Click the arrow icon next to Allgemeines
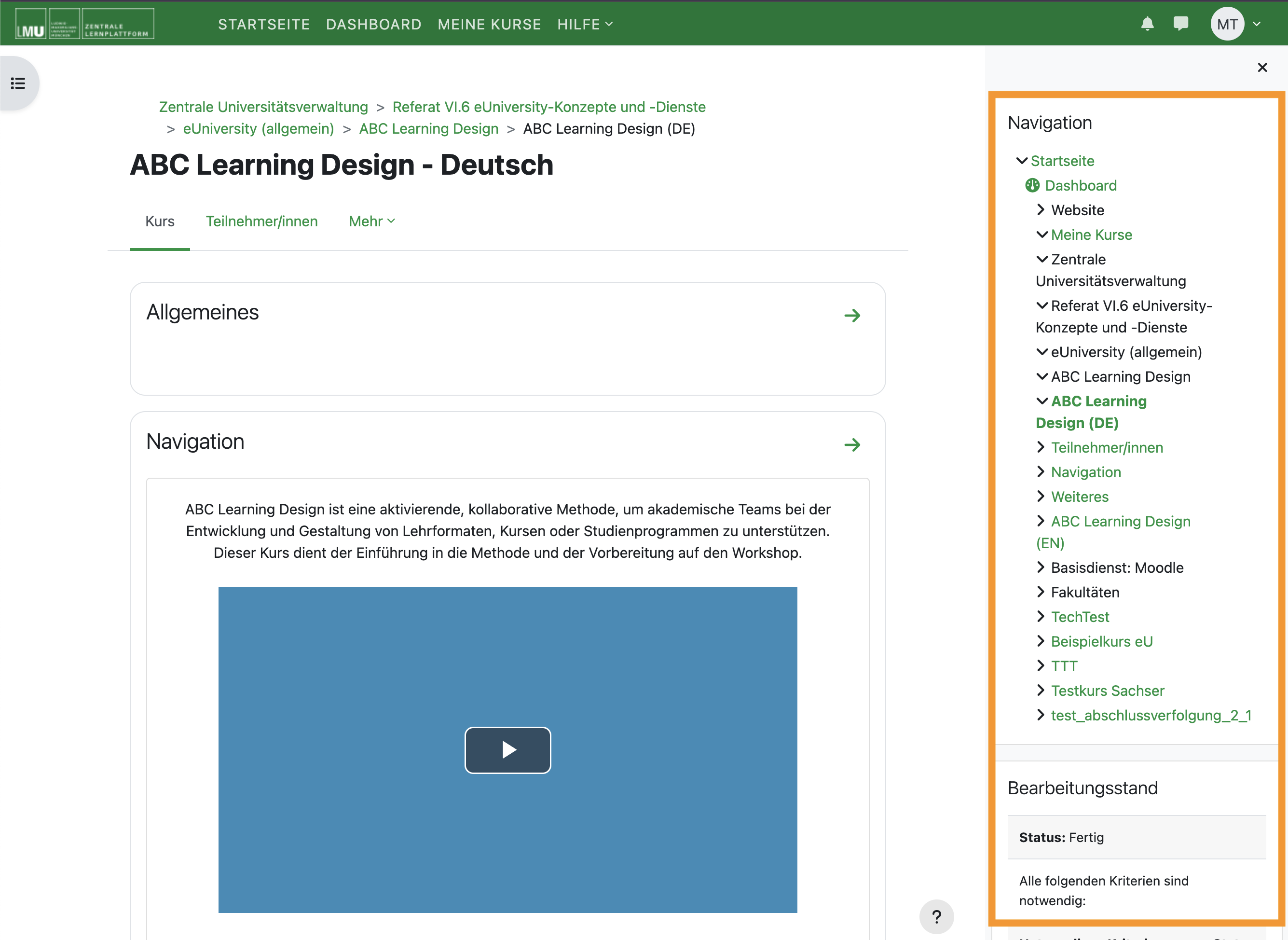The width and height of the screenshot is (1288, 940). pos(851,315)
